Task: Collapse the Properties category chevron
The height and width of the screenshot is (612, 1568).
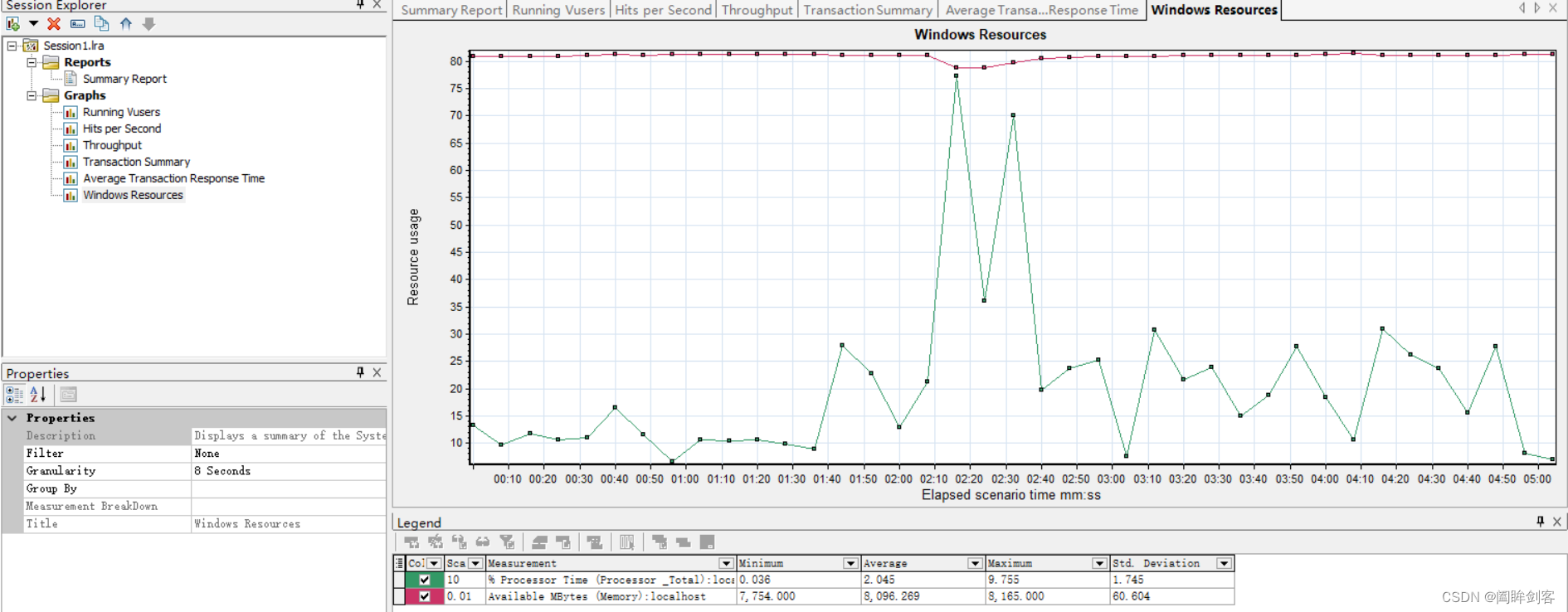Action: click(12, 418)
